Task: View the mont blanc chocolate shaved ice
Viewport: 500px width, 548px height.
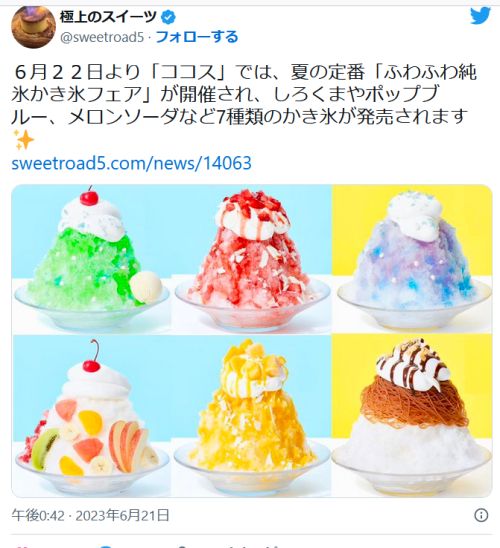Action: (x=413, y=415)
